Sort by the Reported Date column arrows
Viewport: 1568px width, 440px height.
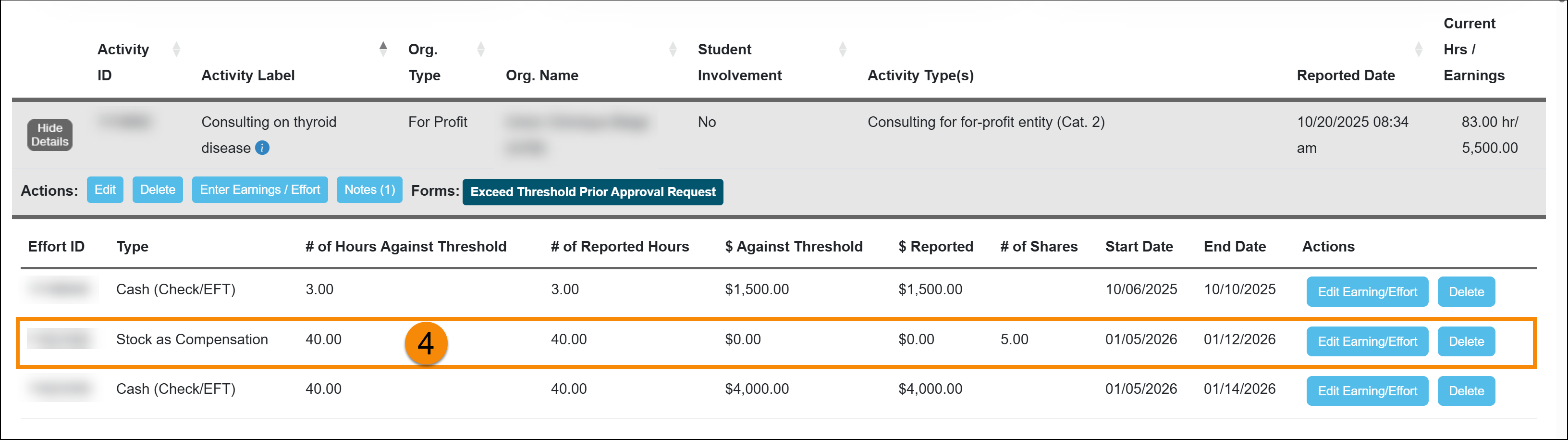[x=1420, y=49]
